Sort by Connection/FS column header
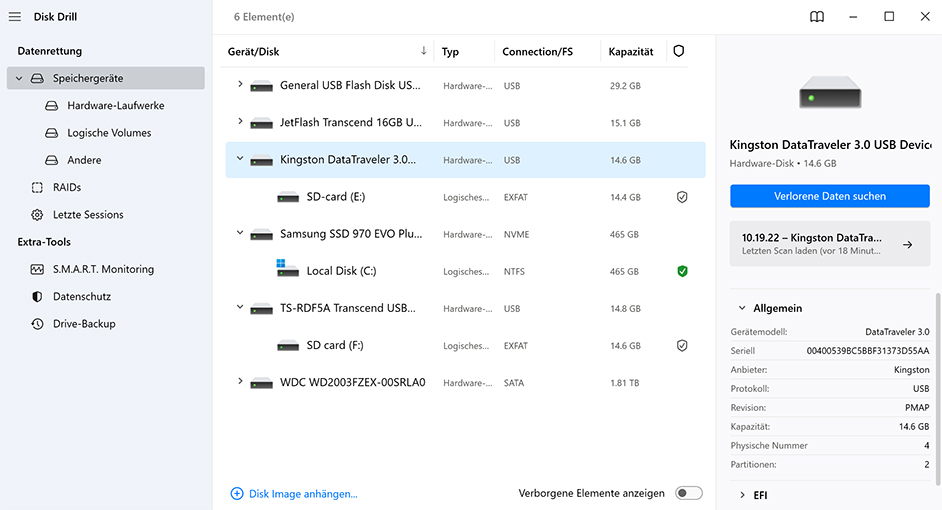 537,52
